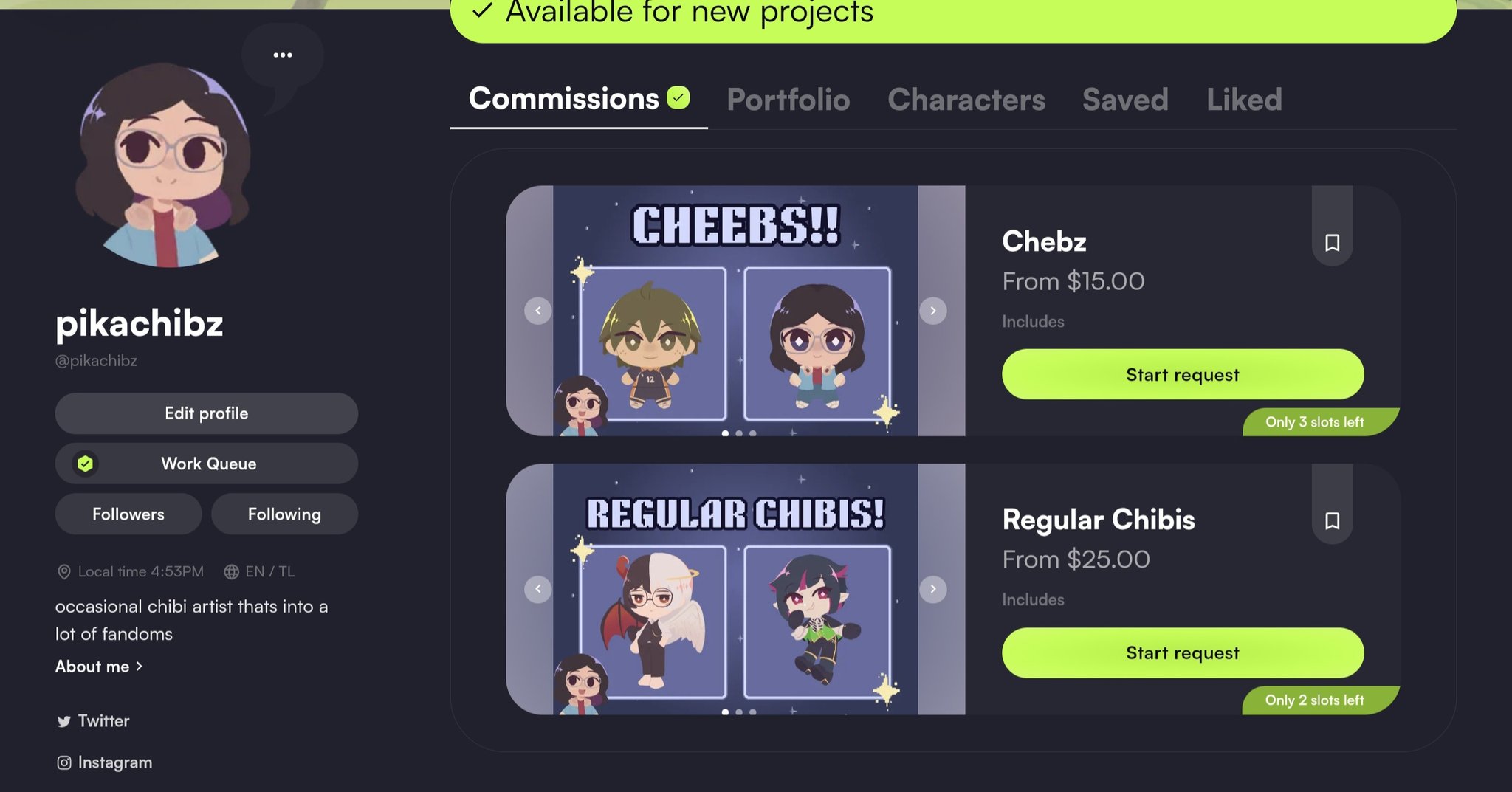Click Edit profile button

pos(207,413)
